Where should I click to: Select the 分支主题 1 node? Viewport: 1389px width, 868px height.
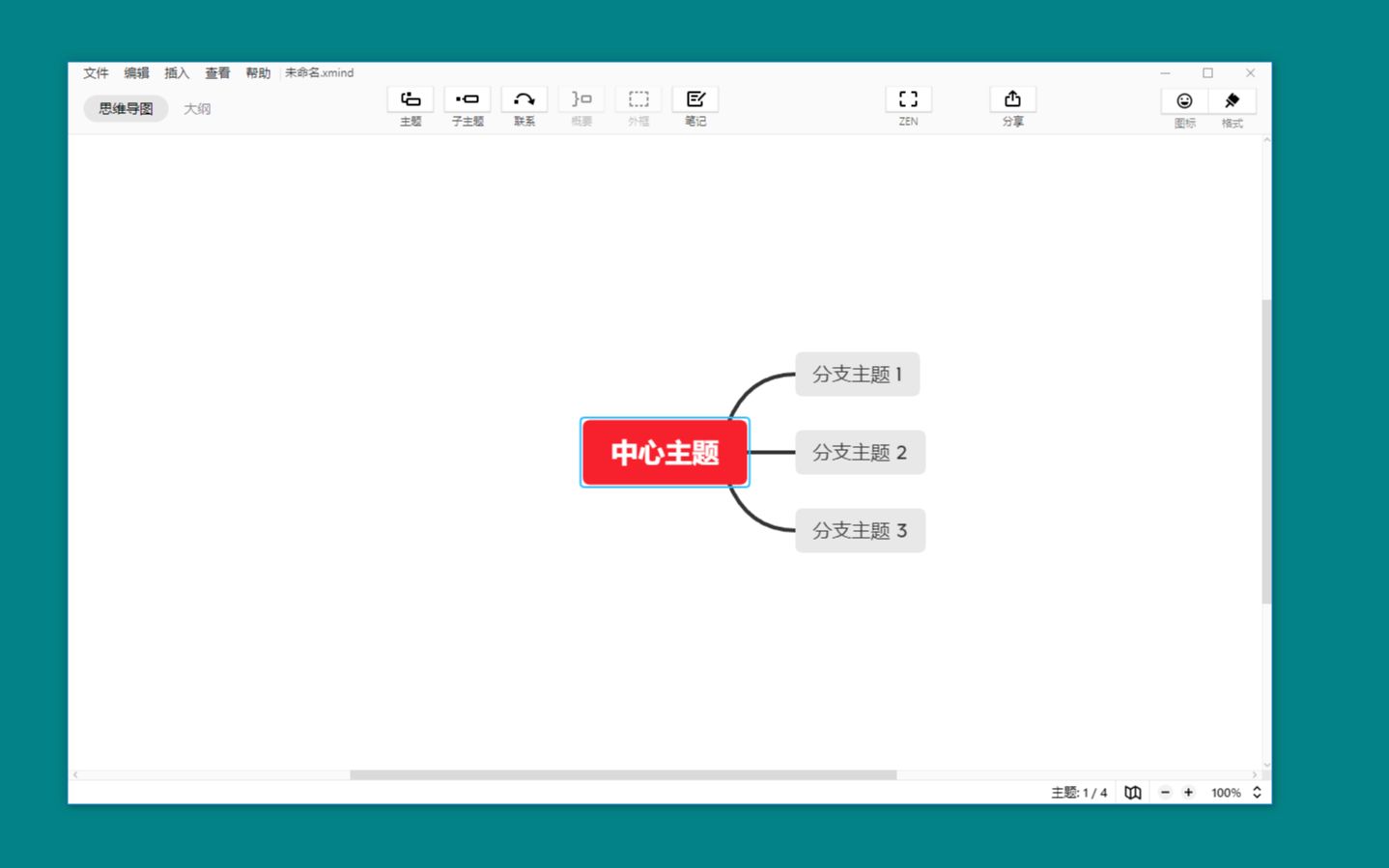pos(858,375)
